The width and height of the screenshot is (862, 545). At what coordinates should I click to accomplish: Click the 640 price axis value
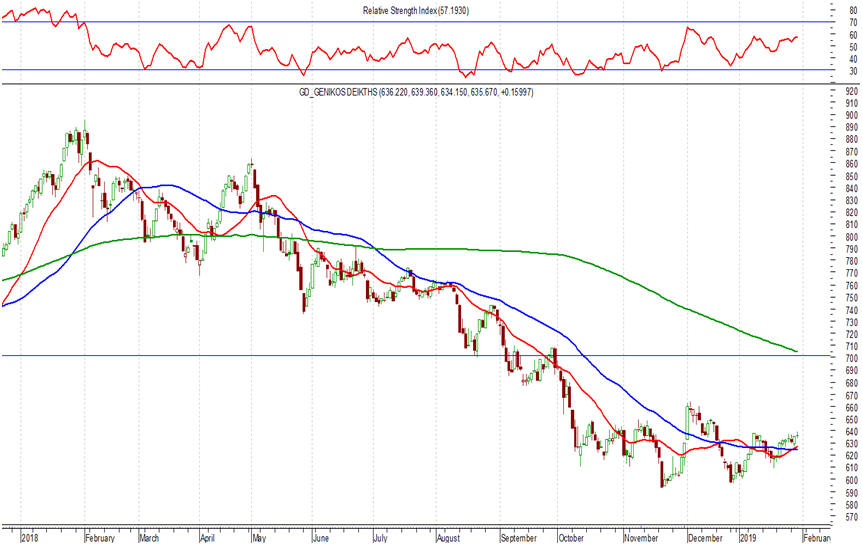coord(852,432)
